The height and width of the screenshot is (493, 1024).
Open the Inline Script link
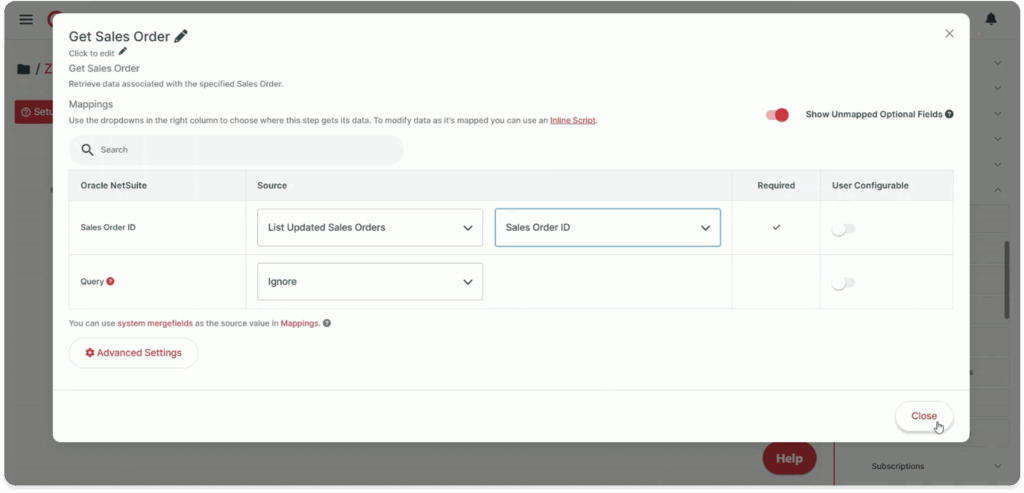pyautogui.click(x=573, y=120)
